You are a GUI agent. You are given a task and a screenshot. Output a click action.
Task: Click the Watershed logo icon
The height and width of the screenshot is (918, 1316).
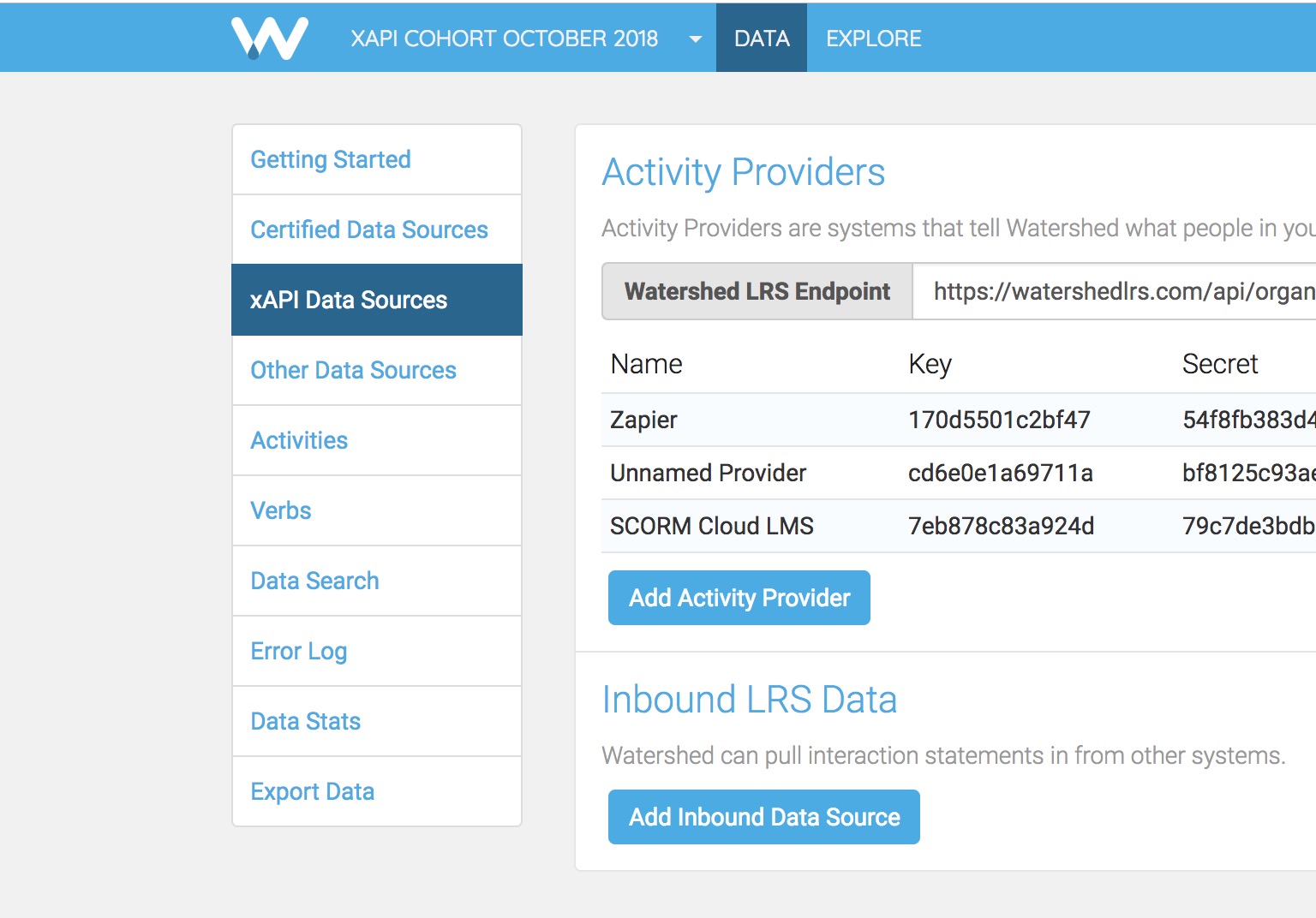click(x=269, y=39)
